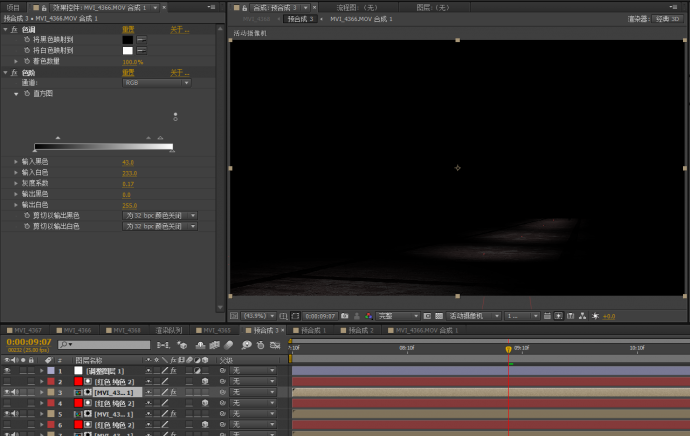Click the 输入黑色 value 43.0 field
Viewport: 690px width, 436px height.
click(x=128, y=162)
